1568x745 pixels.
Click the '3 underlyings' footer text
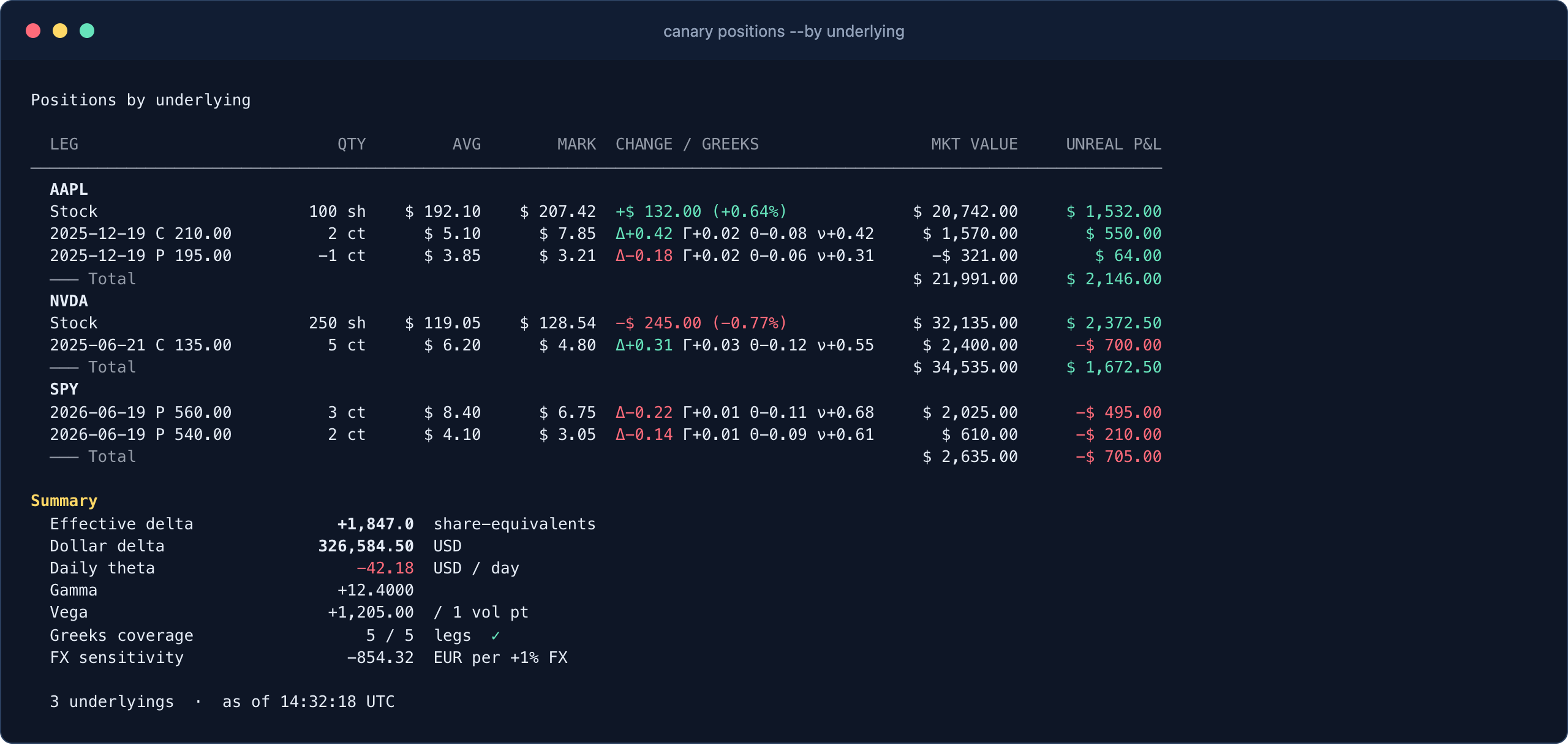(112, 702)
